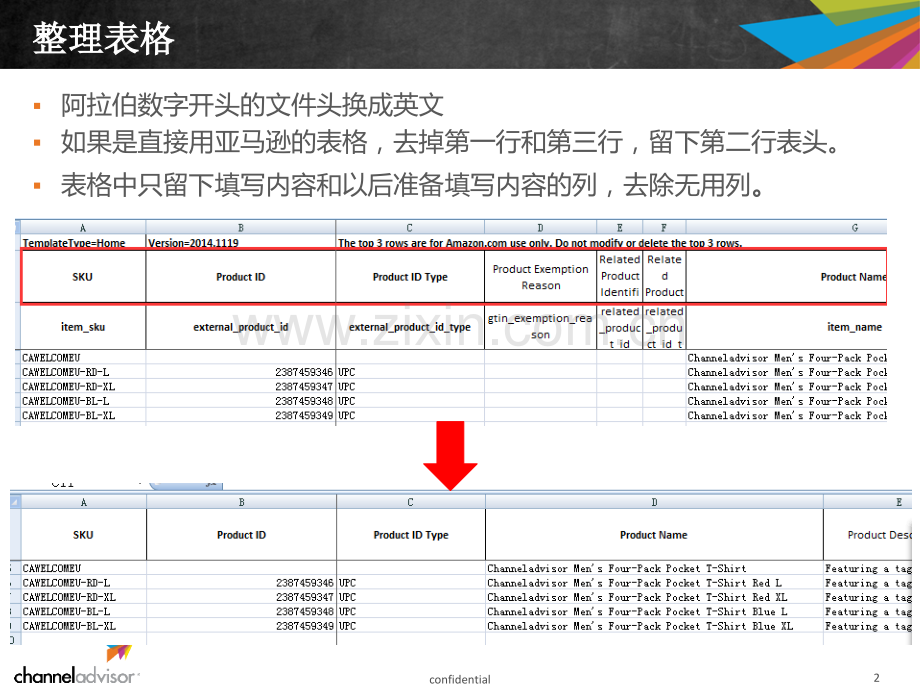This screenshot has height=690, width=920.
Task: Click the Version=2014.1119 cell
Action: coord(241,242)
